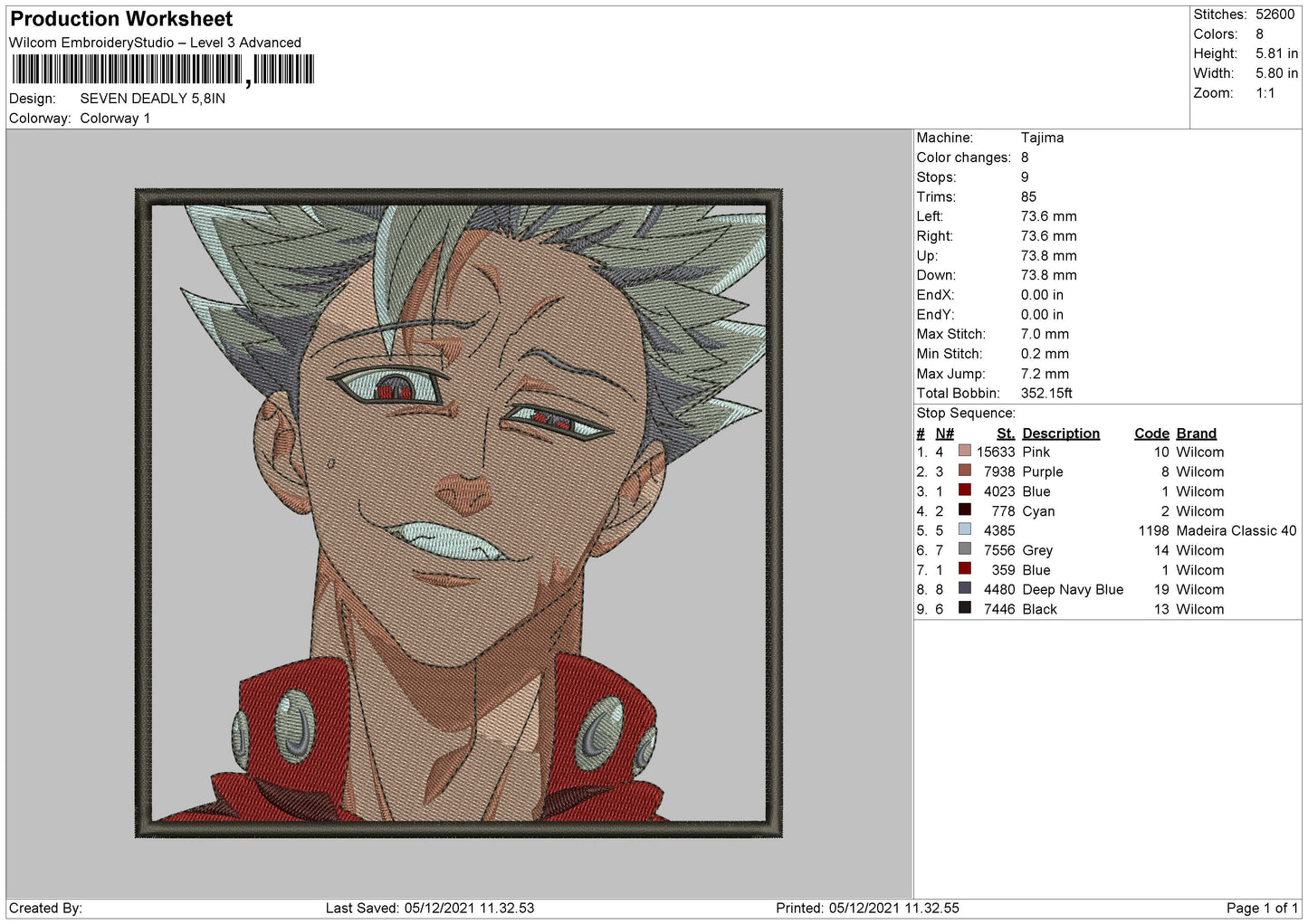Select the Deep Navy Blue swatch
Image resolution: width=1308 pixels, height=924 pixels.
click(965, 588)
